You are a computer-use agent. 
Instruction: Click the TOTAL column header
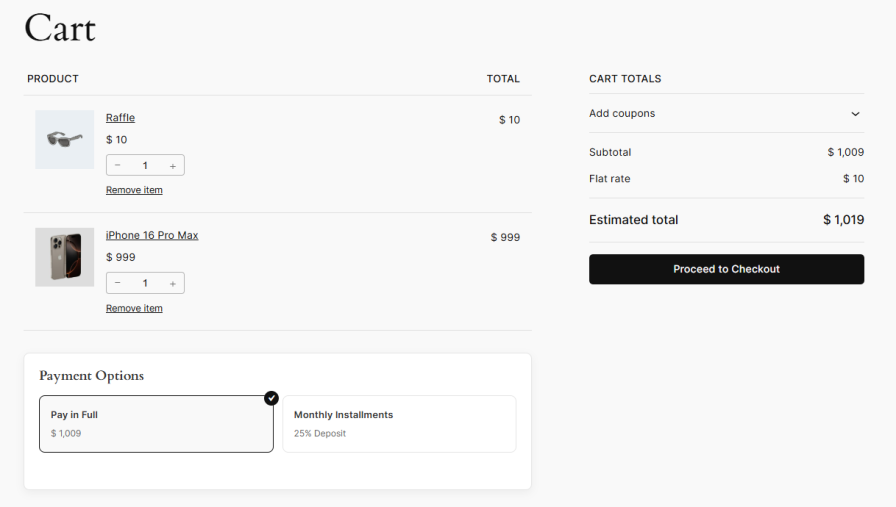[503, 79]
